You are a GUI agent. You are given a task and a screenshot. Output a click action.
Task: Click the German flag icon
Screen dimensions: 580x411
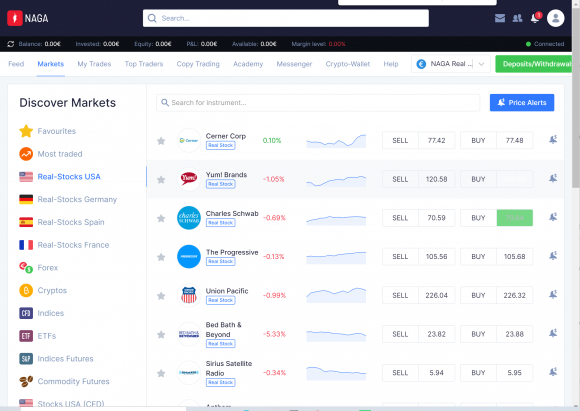click(26, 199)
